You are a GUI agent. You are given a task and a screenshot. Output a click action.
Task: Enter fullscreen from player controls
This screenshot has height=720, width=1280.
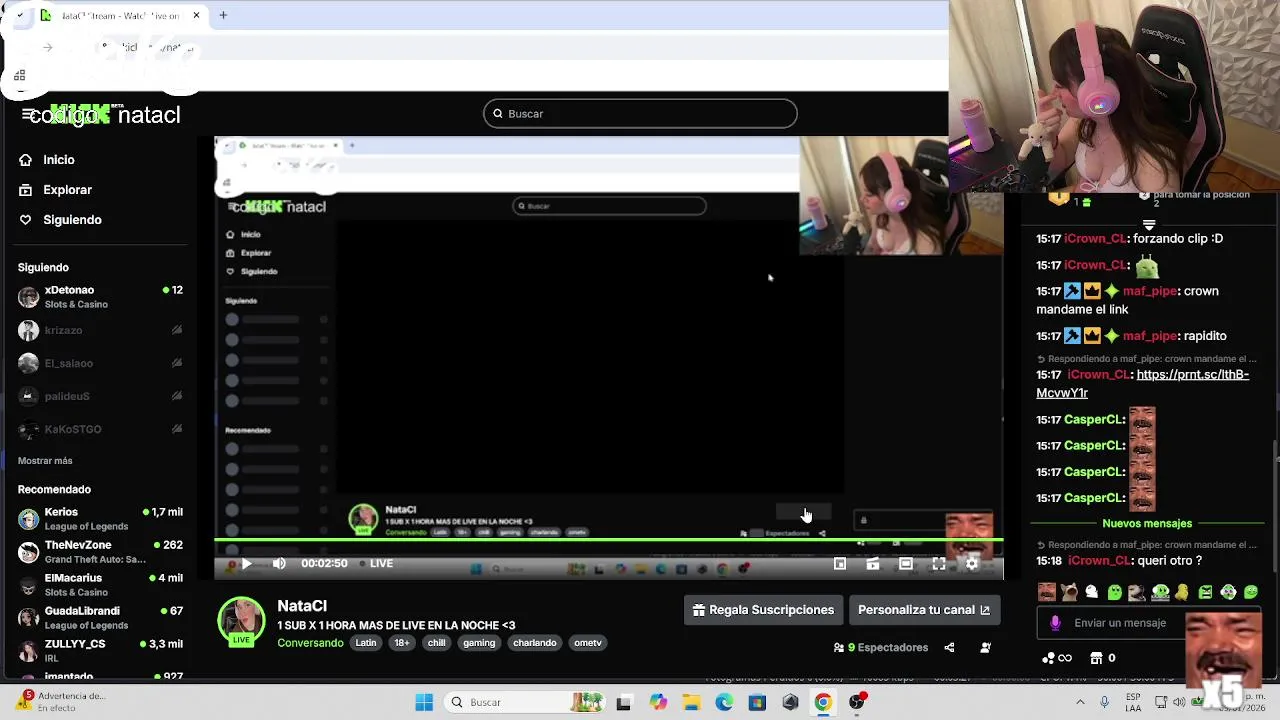pyautogui.click(x=939, y=564)
